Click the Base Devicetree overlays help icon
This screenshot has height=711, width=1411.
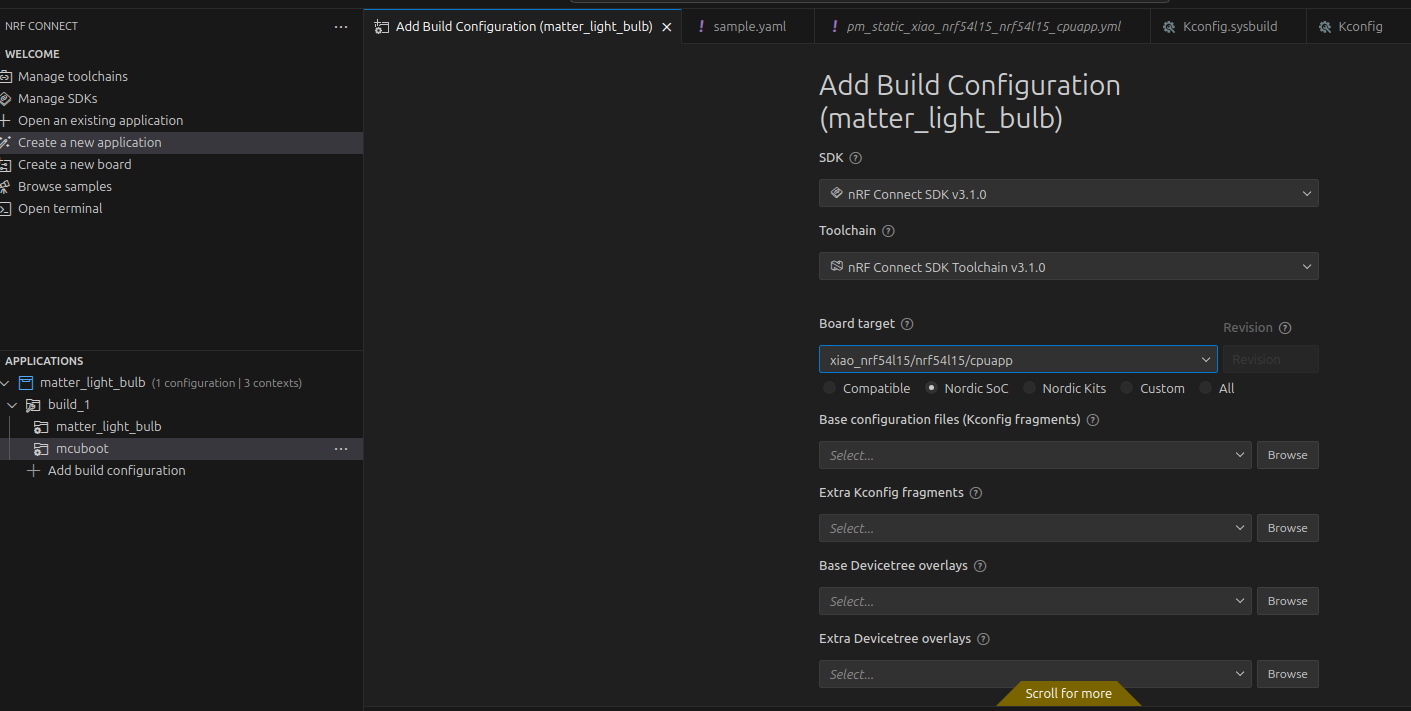click(980, 566)
